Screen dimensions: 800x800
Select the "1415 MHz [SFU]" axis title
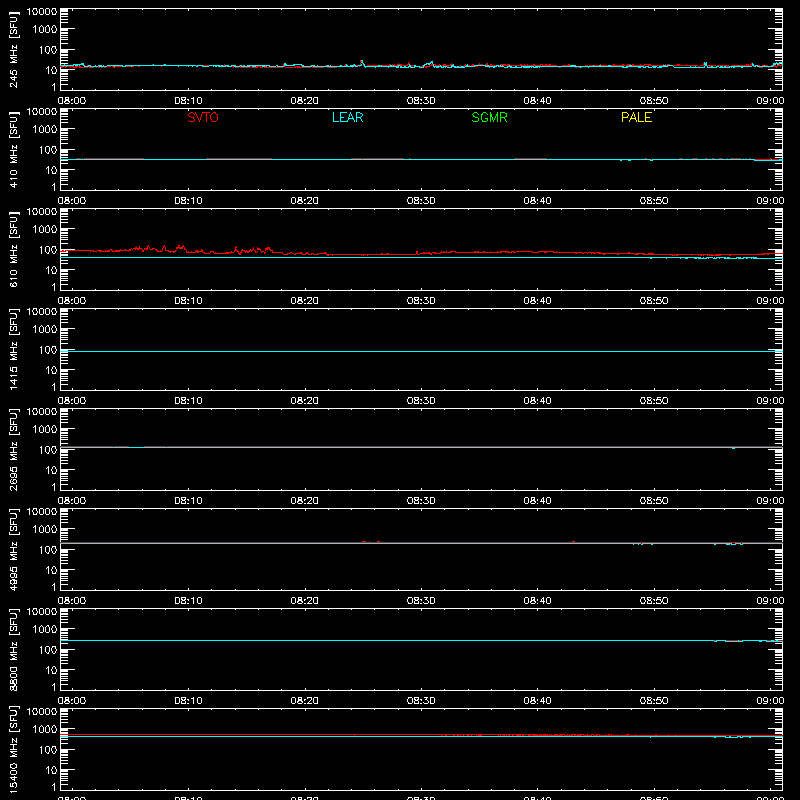(x=13, y=349)
